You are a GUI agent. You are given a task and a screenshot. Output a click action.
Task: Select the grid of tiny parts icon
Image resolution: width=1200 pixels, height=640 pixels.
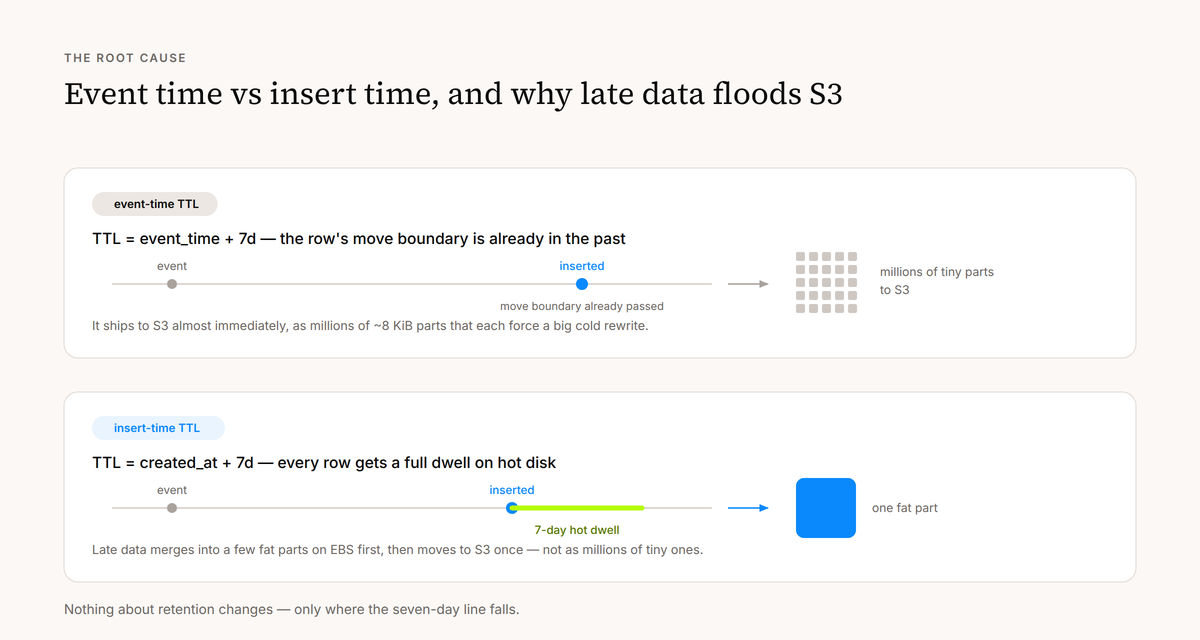(x=826, y=283)
